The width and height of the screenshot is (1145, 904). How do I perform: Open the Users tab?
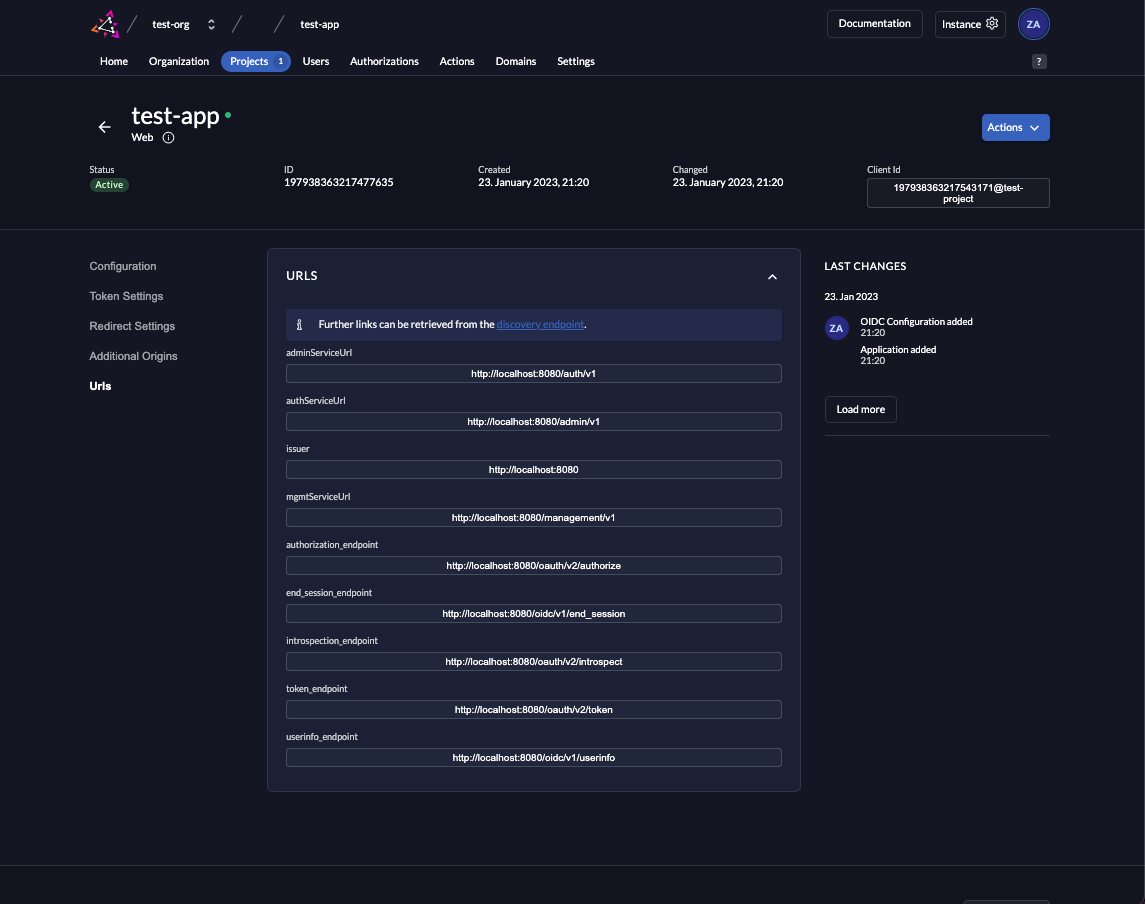[x=315, y=61]
